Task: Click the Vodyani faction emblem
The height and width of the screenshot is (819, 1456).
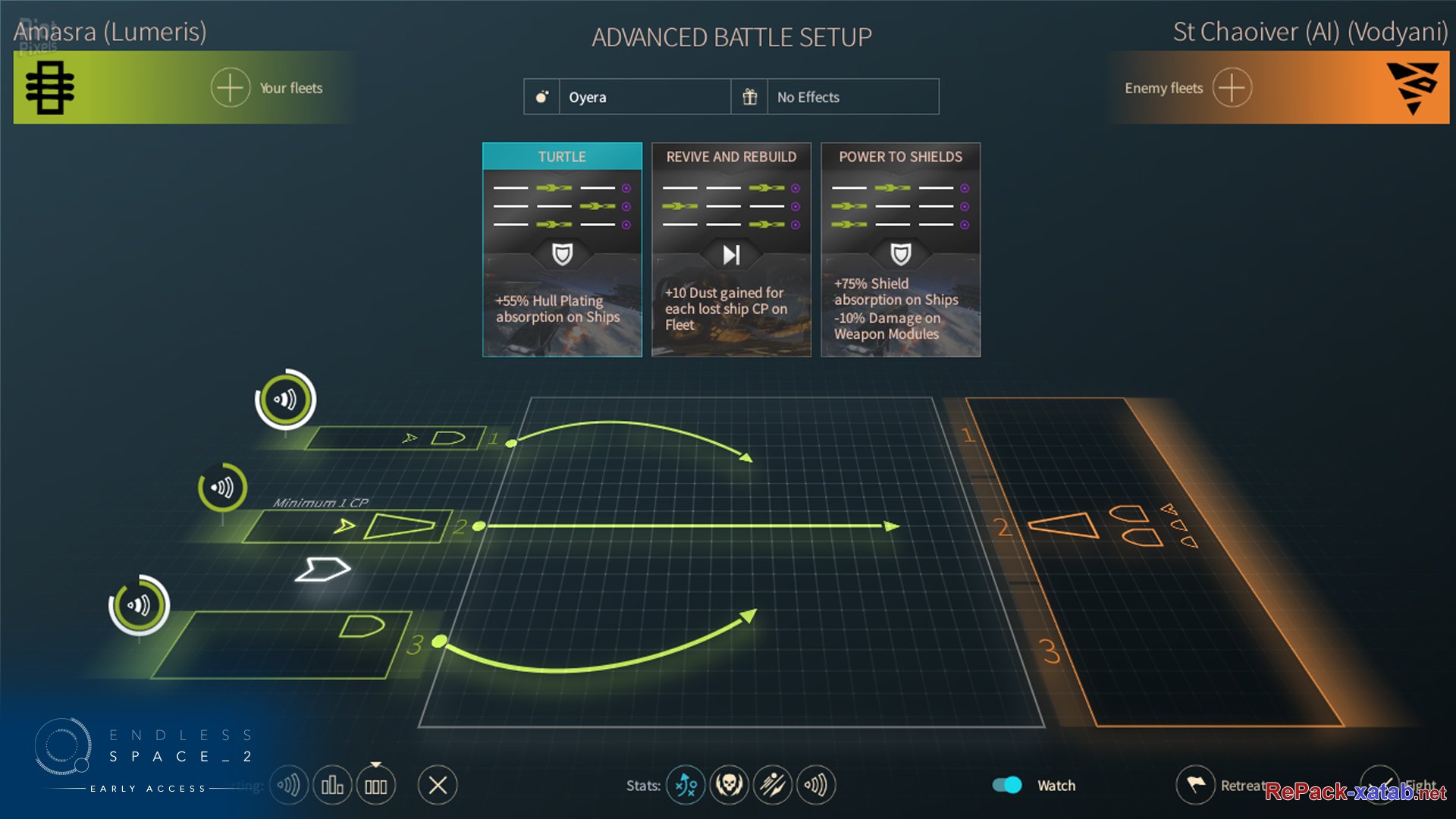Action: [1412, 88]
